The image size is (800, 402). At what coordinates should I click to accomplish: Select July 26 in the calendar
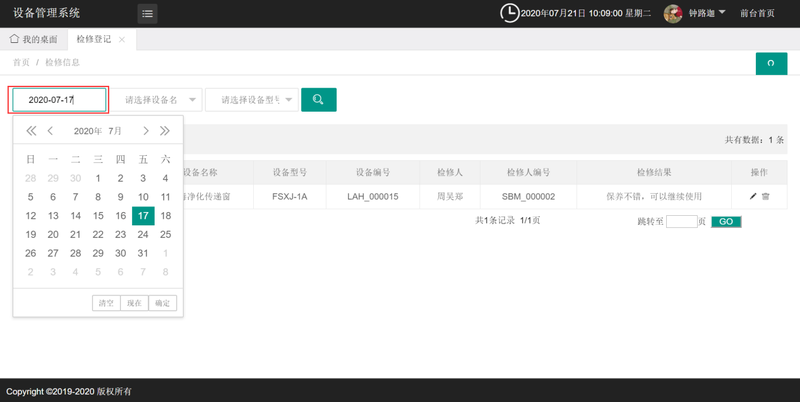point(31,253)
